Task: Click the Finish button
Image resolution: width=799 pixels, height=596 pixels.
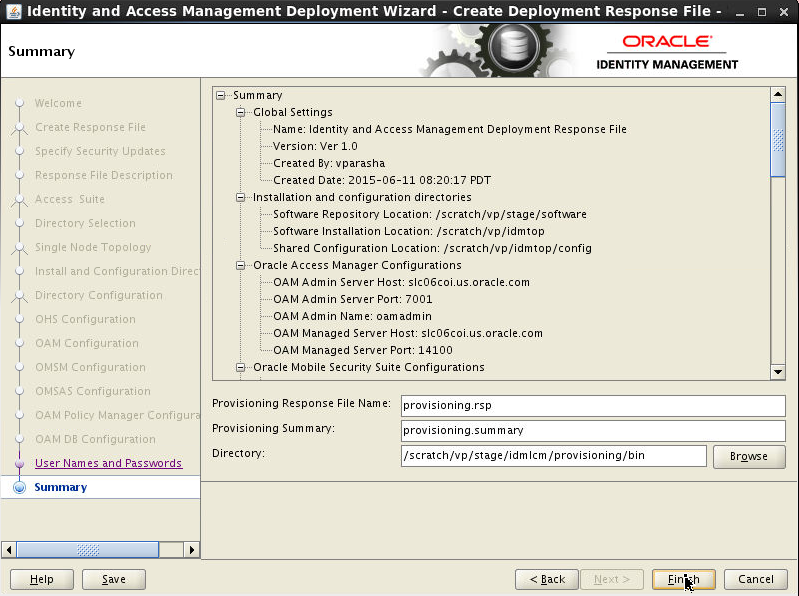Action: click(x=683, y=579)
